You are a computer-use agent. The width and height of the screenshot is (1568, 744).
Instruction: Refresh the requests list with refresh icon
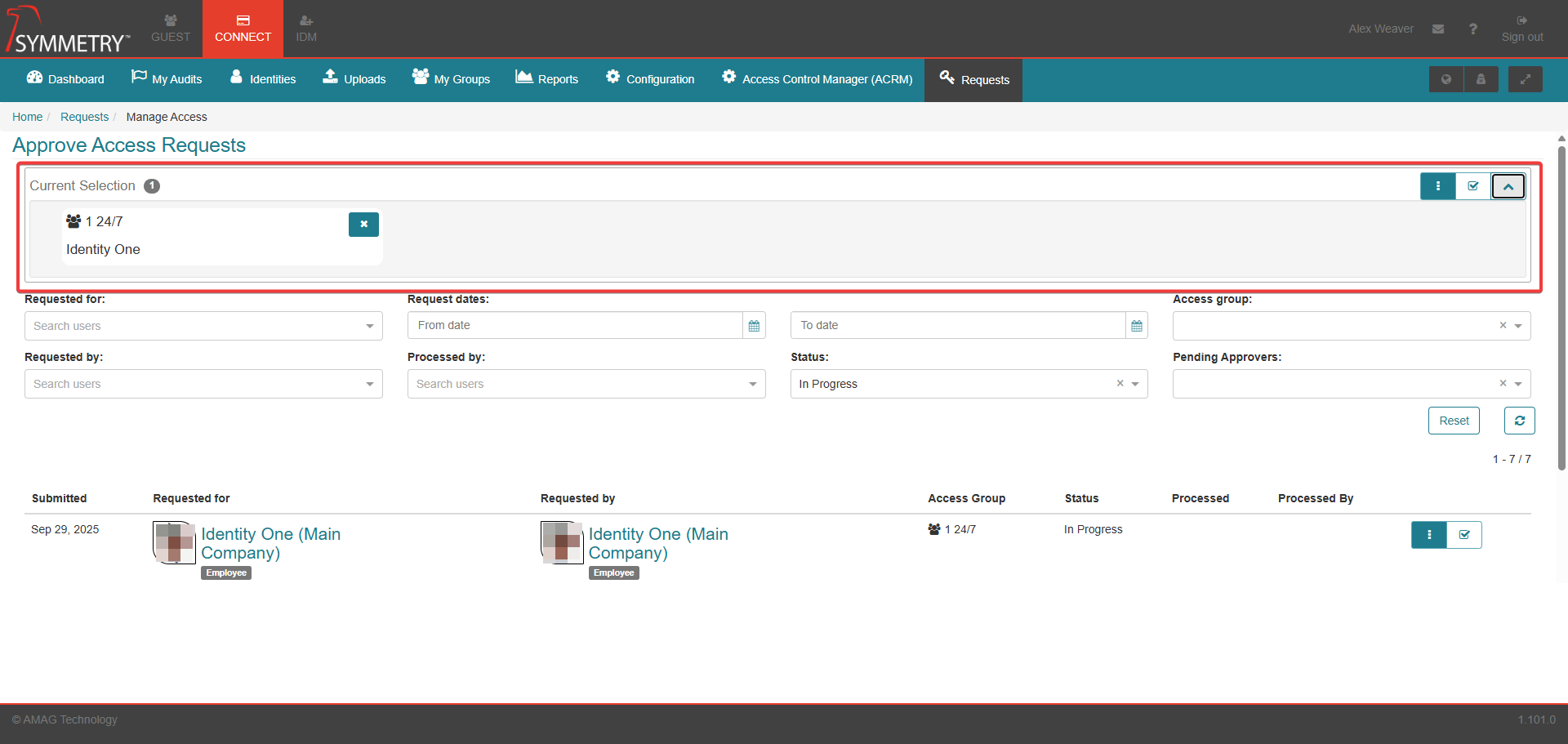(x=1519, y=421)
